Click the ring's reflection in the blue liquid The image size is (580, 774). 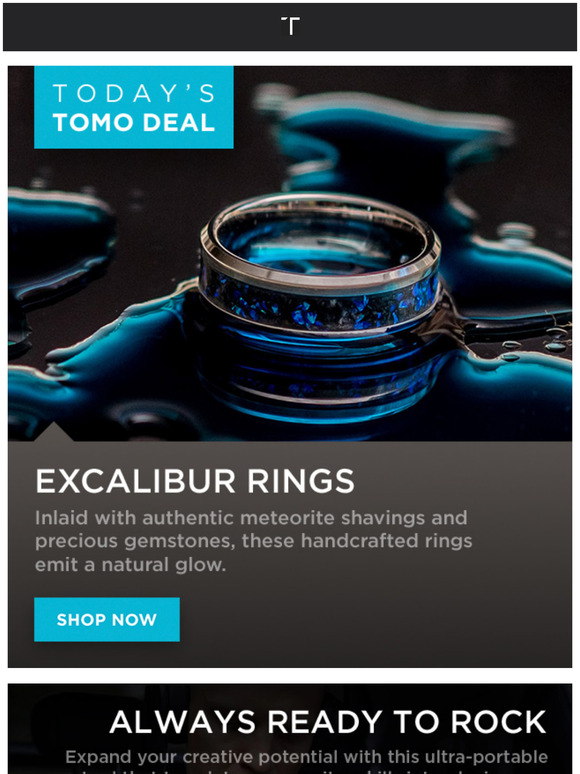tap(321, 380)
